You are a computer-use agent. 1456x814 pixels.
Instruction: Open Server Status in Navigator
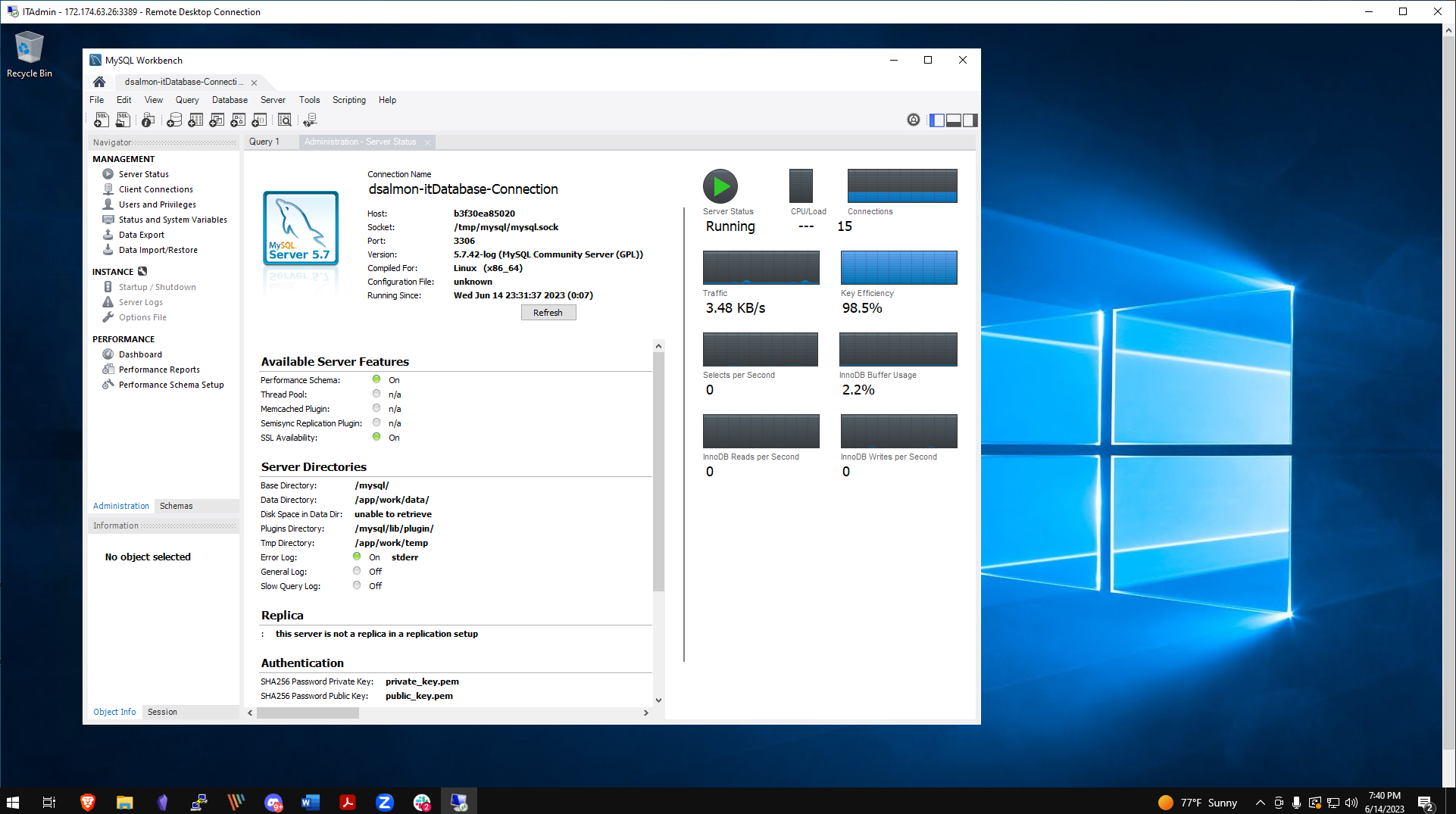(x=143, y=174)
